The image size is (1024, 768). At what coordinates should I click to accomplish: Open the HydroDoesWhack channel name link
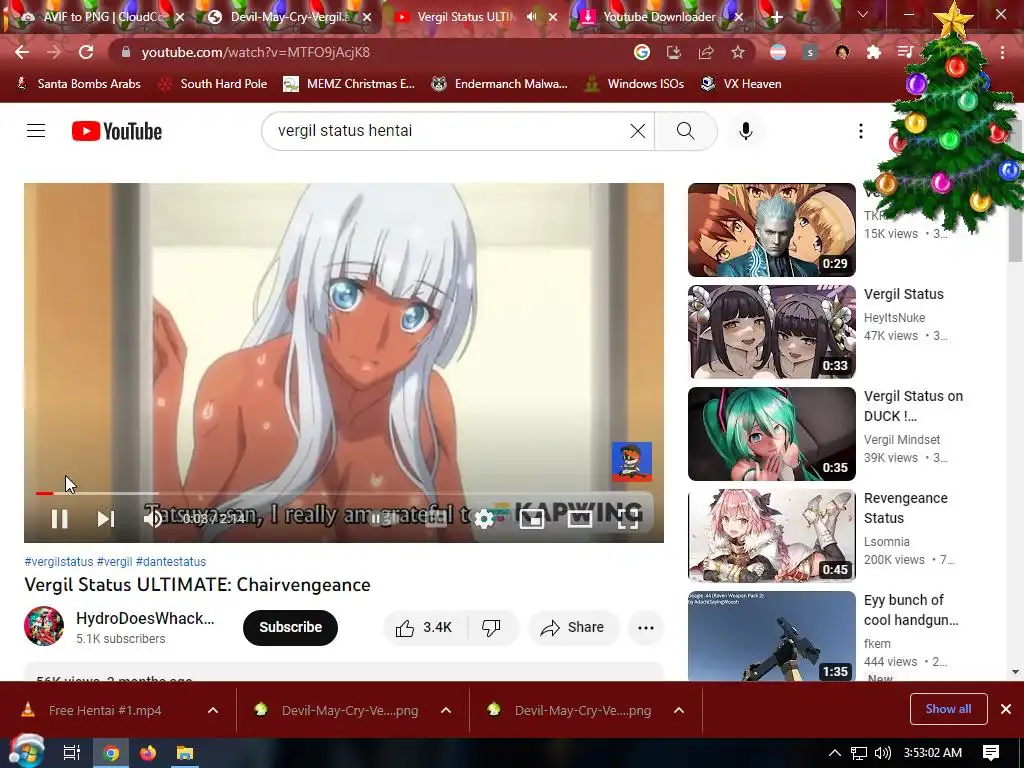[x=145, y=618]
